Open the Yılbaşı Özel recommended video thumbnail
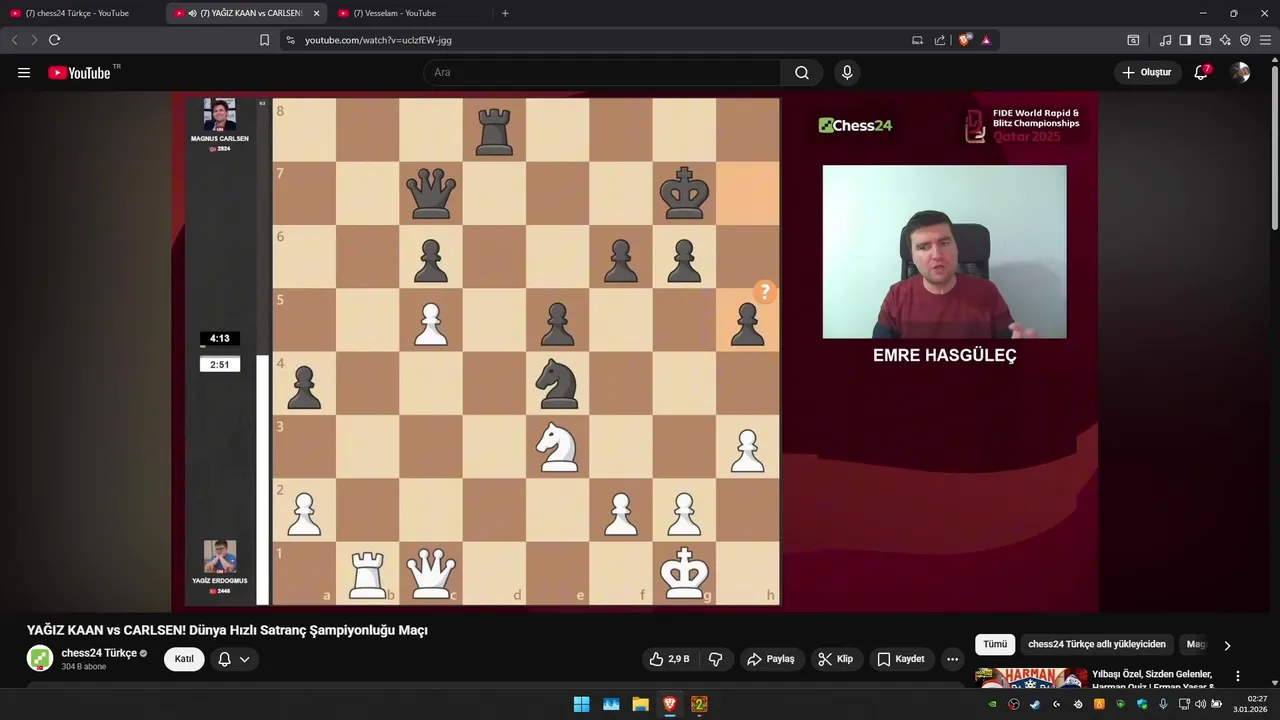This screenshot has height=720, width=1280. [x=1030, y=678]
